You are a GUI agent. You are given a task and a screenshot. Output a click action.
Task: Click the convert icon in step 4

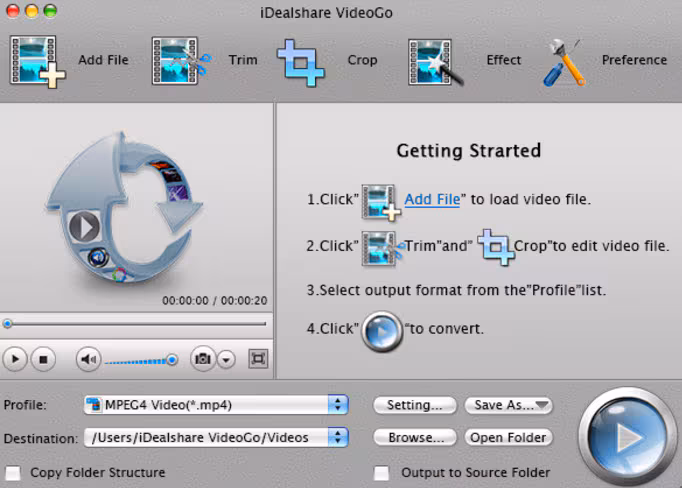[382, 331]
